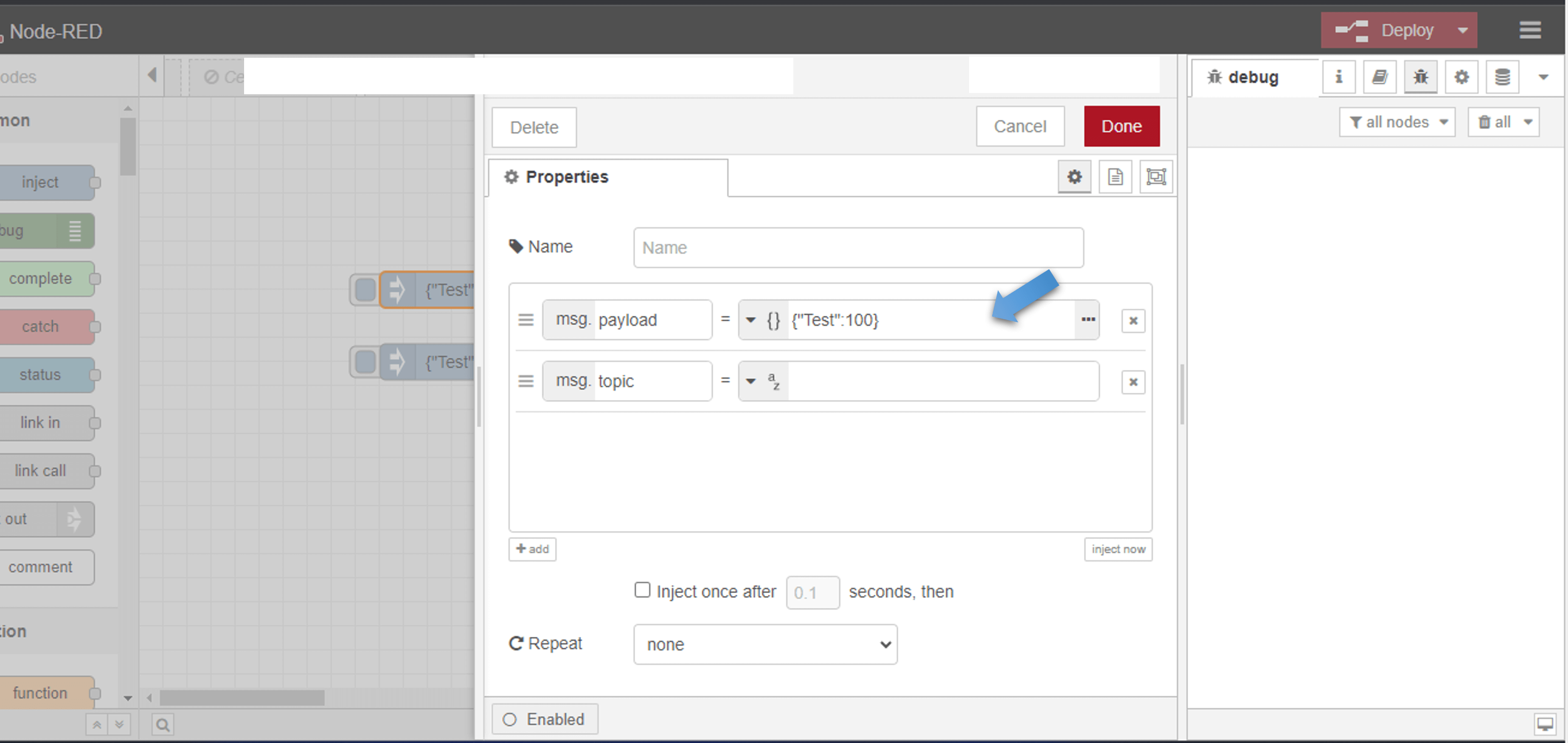This screenshot has width=1568, height=743.
Task: Remove the msg.topic property row
Action: (x=1133, y=382)
